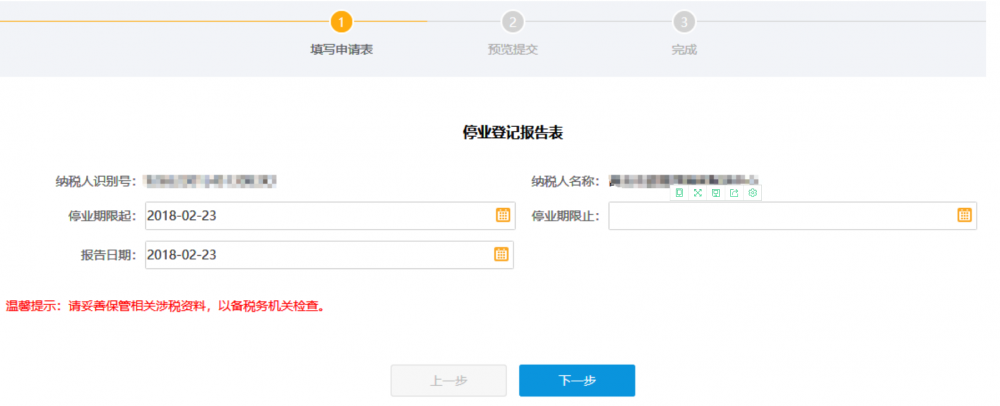Click the red 温馨提示 notice text
The height and width of the screenshot is (406, 1000).
[x=166, y=306]
